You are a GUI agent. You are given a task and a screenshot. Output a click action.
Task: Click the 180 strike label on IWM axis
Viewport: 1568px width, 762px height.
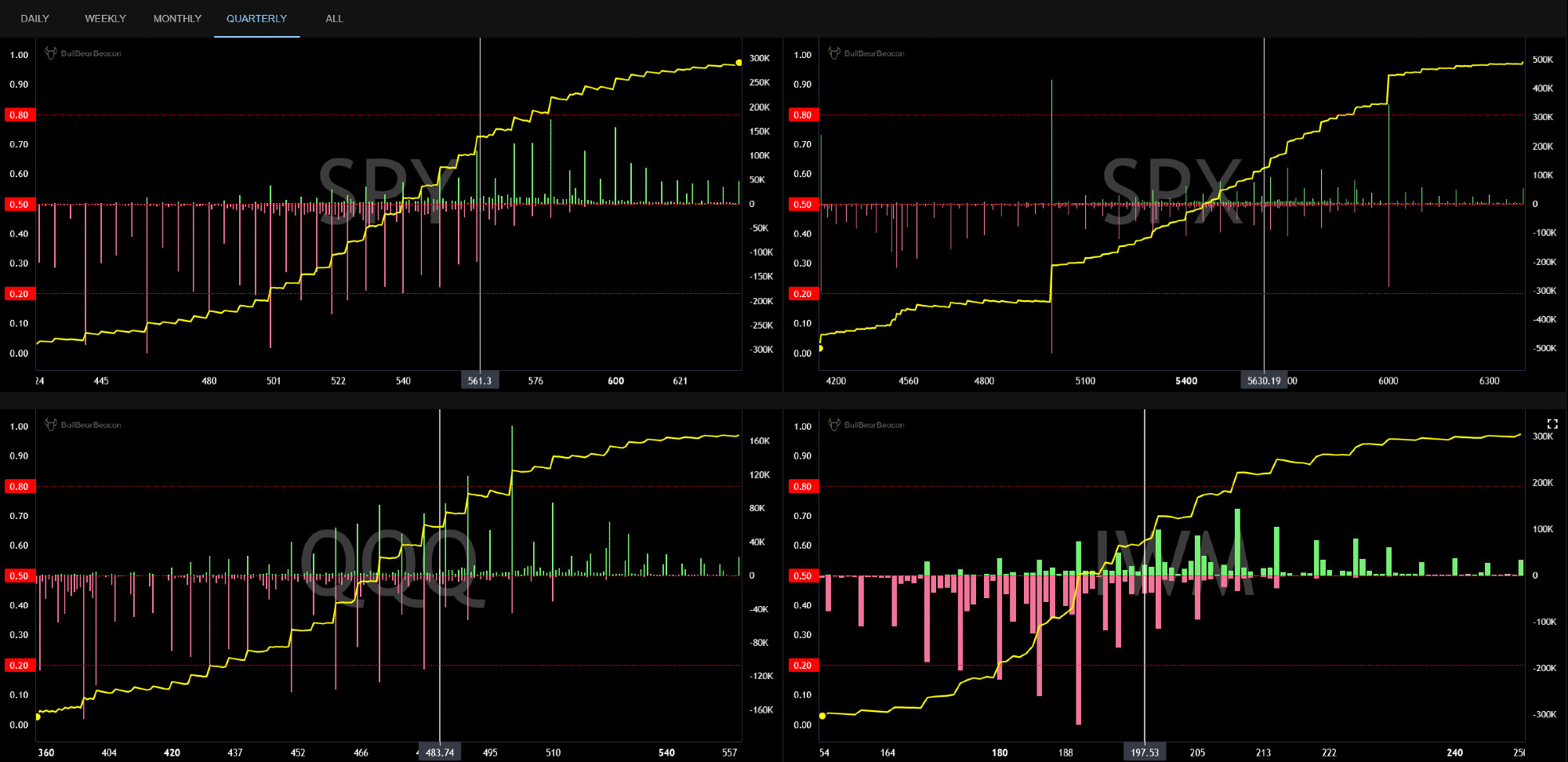click(1000, 753)
